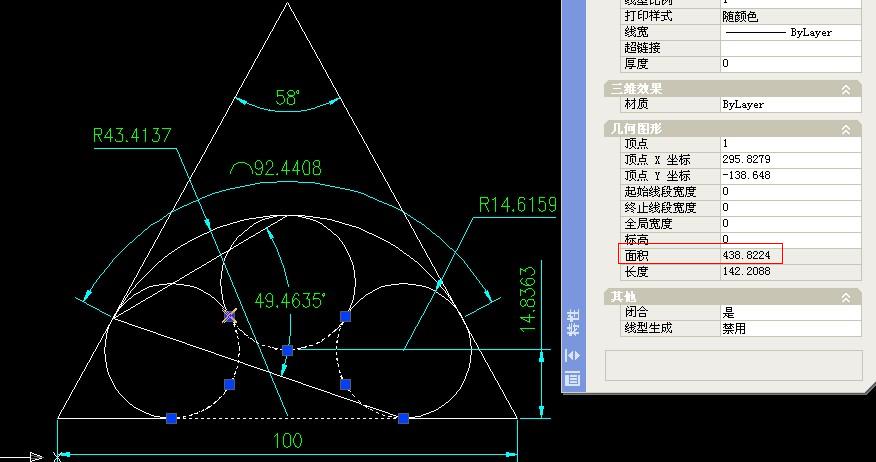Collapse the 三维效果 section
This screenshot has width=876, height=462.
pos(846,89)
